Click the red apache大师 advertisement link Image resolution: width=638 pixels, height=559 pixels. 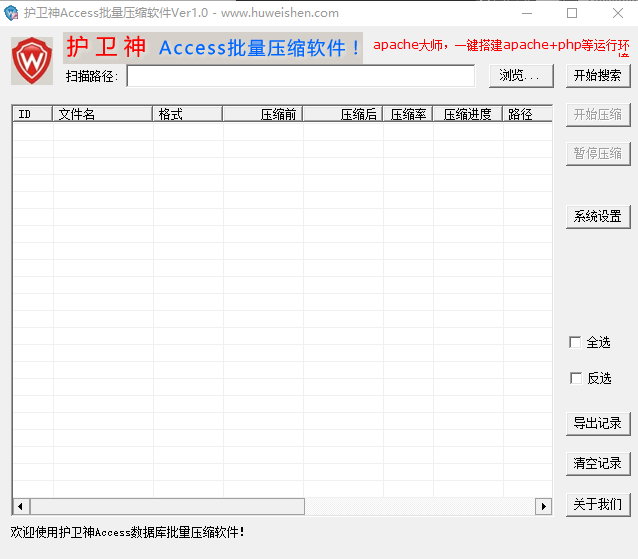(x=501, y=45)
